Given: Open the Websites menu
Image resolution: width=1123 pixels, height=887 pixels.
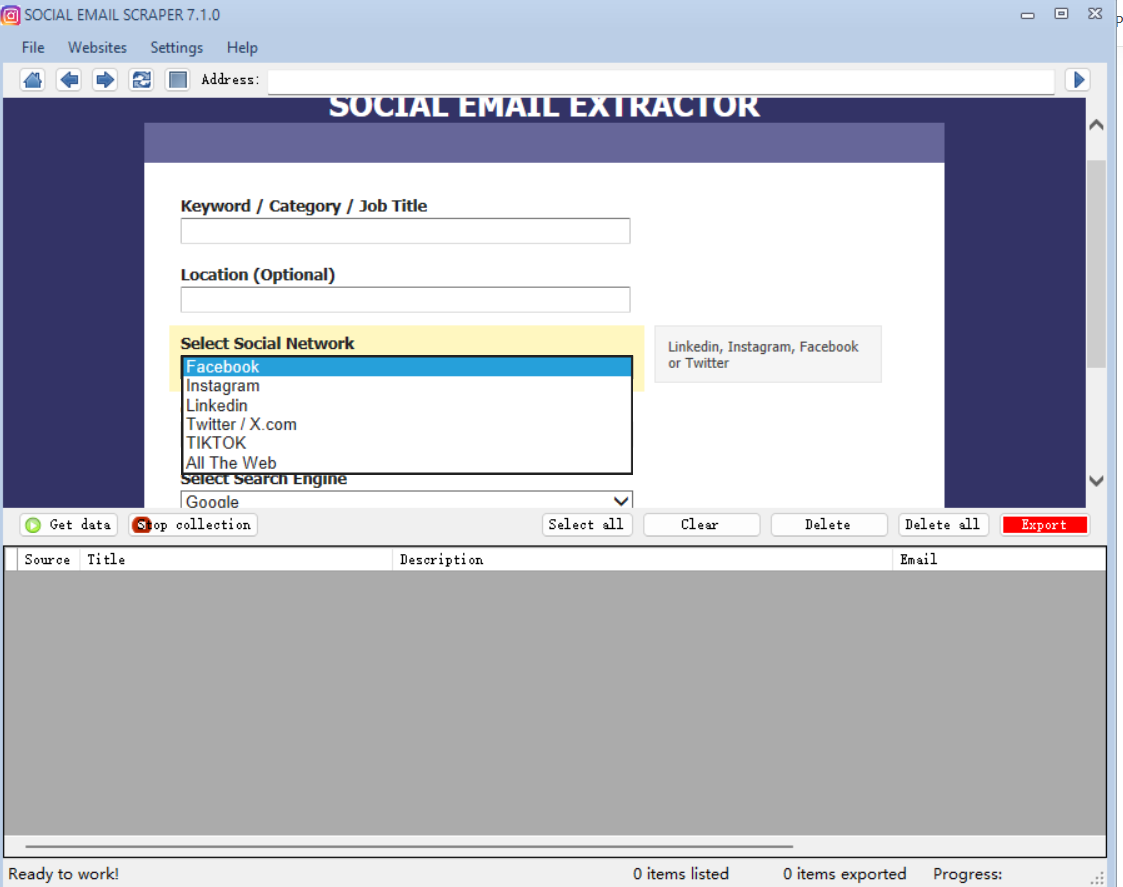Looking at the screenshot, I should click(x=97, y=47).
